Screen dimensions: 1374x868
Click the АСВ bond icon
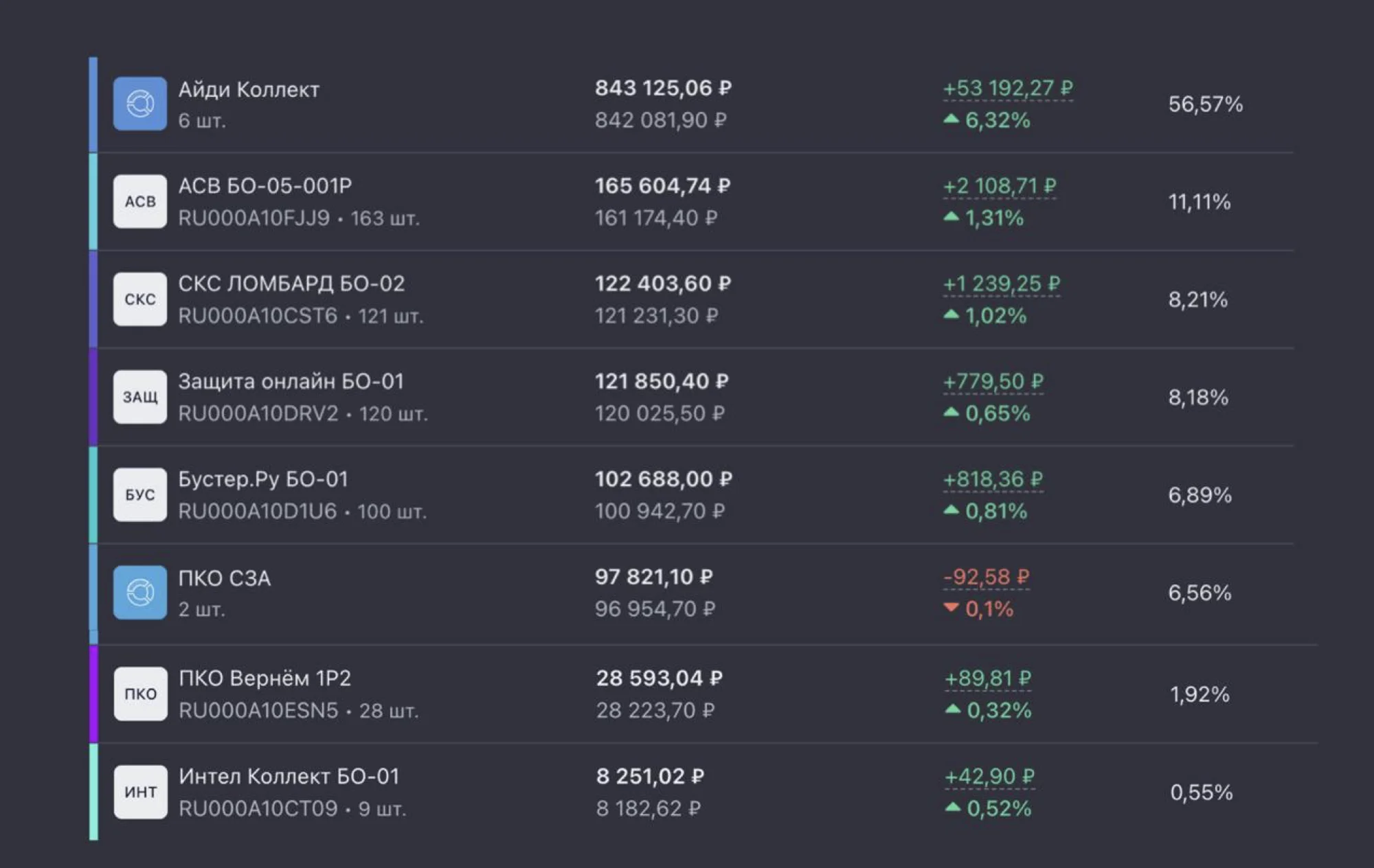pos(140,201)
